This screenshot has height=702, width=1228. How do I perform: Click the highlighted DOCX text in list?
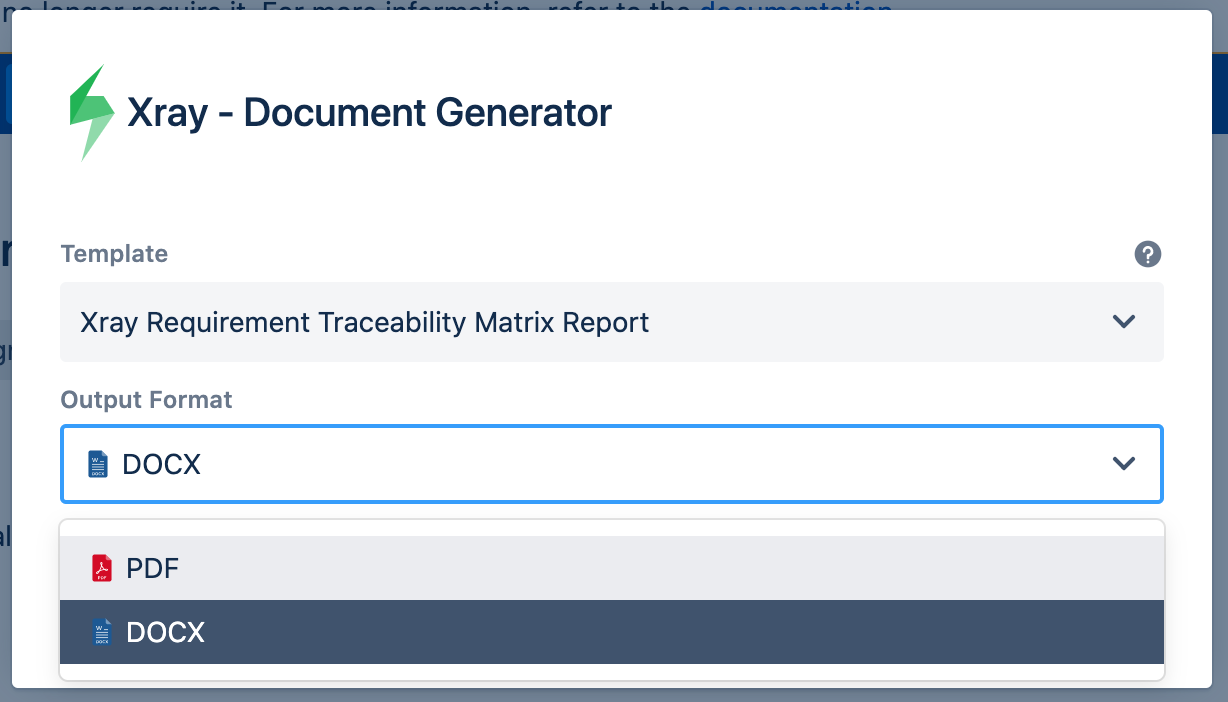pos(165,633)
